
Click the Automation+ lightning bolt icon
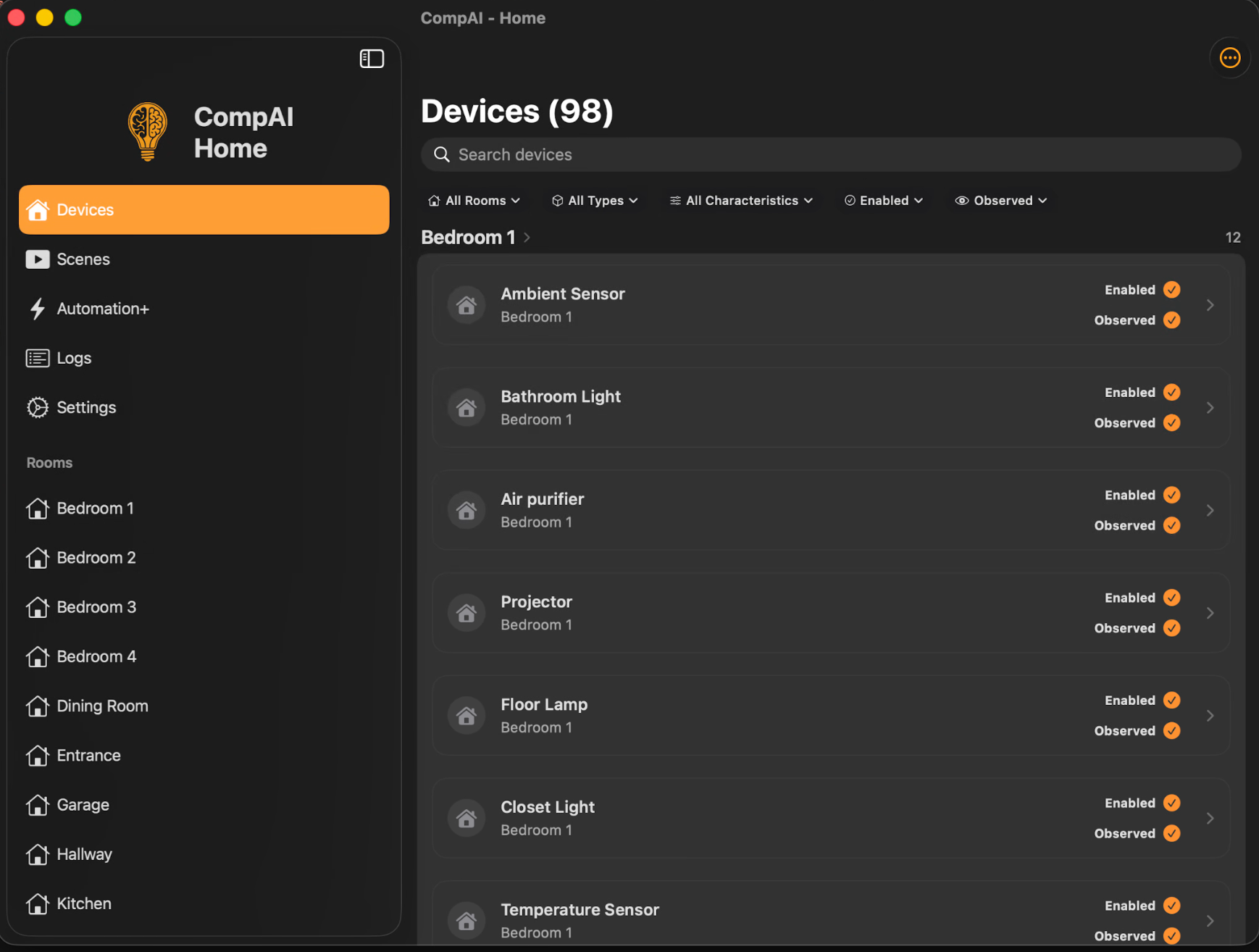[38, 309]
